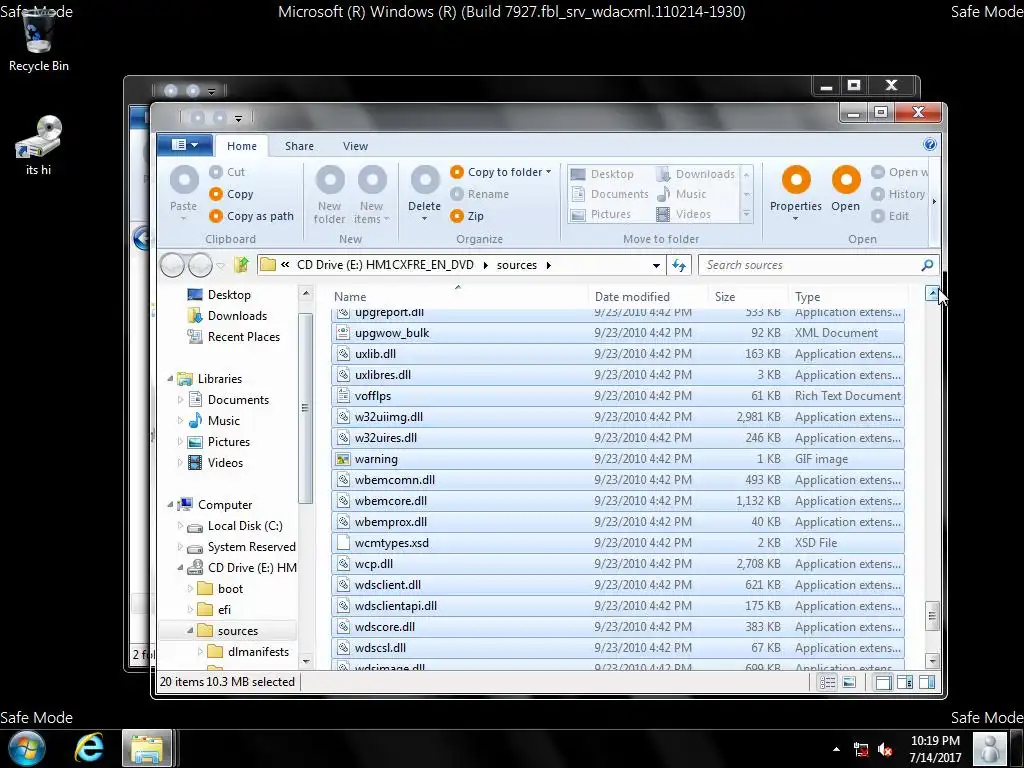Move to Music in the folder gallery
The width and height of the screenshot is (1024, 768).
(x=681, y=194)
